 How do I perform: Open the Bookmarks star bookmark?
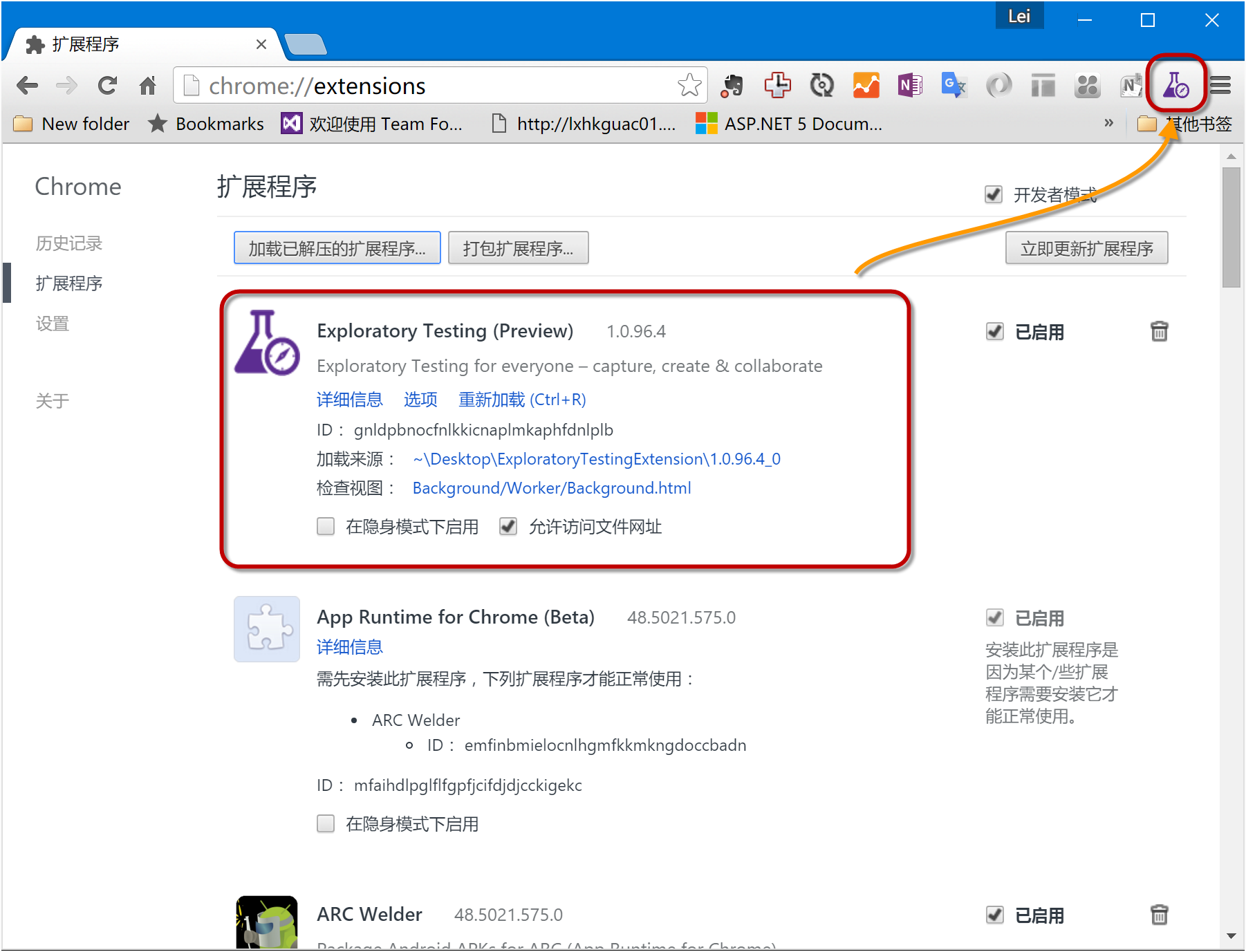[x=206, y=124]
